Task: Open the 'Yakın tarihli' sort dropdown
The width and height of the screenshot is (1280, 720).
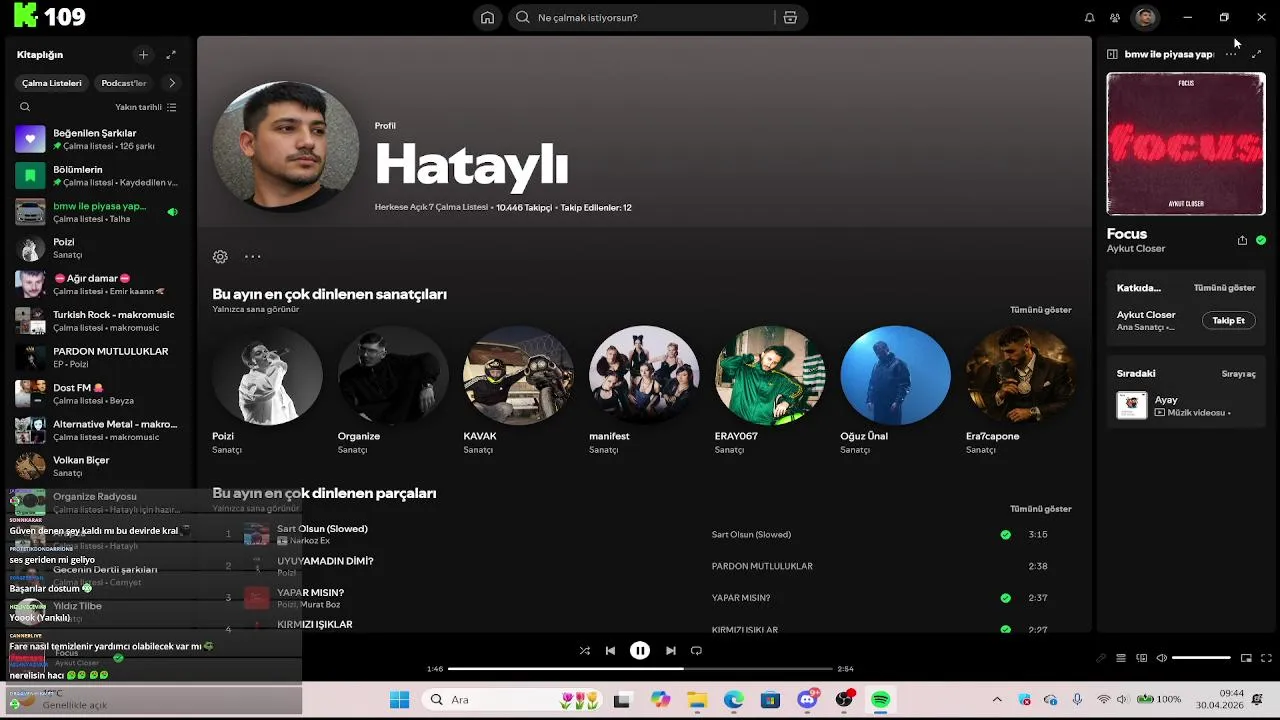Action: 146,107
